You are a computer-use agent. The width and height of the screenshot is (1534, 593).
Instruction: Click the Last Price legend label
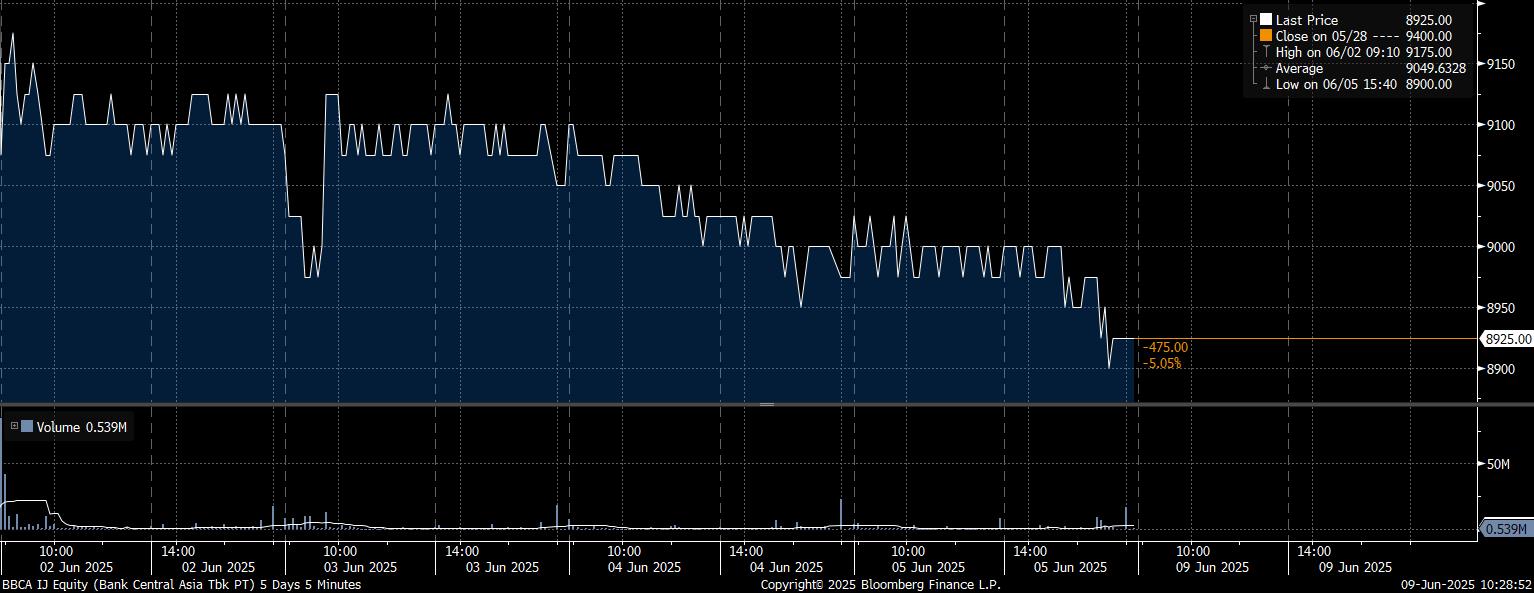[x=1306, y=20]
